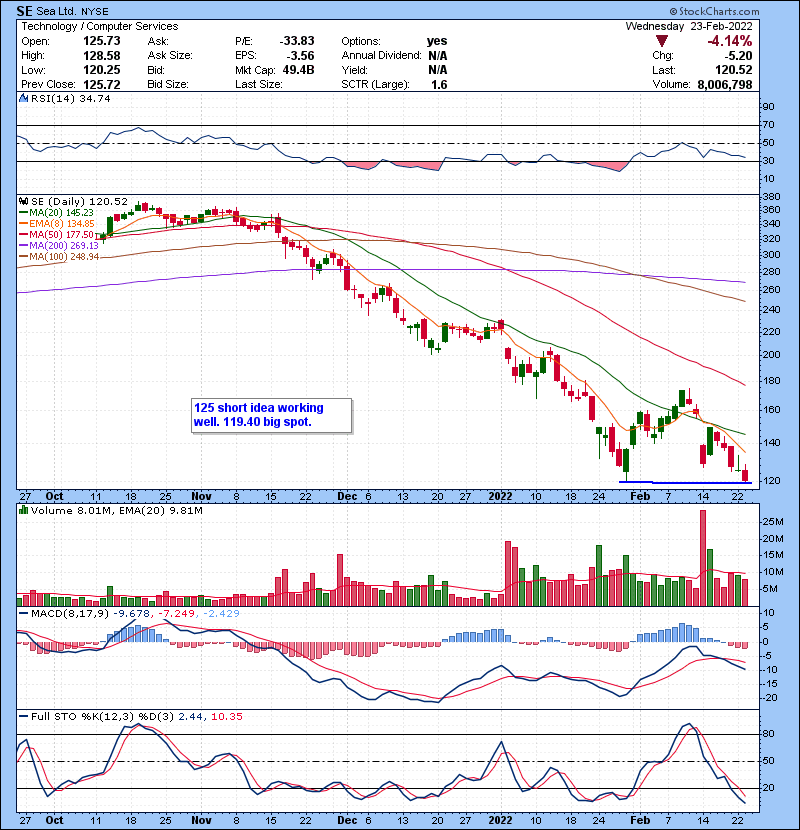Image resolution: width=800 pixels, height=830 pixels.
Task: Click the blue support line near 120
Action: click(685, 482)
